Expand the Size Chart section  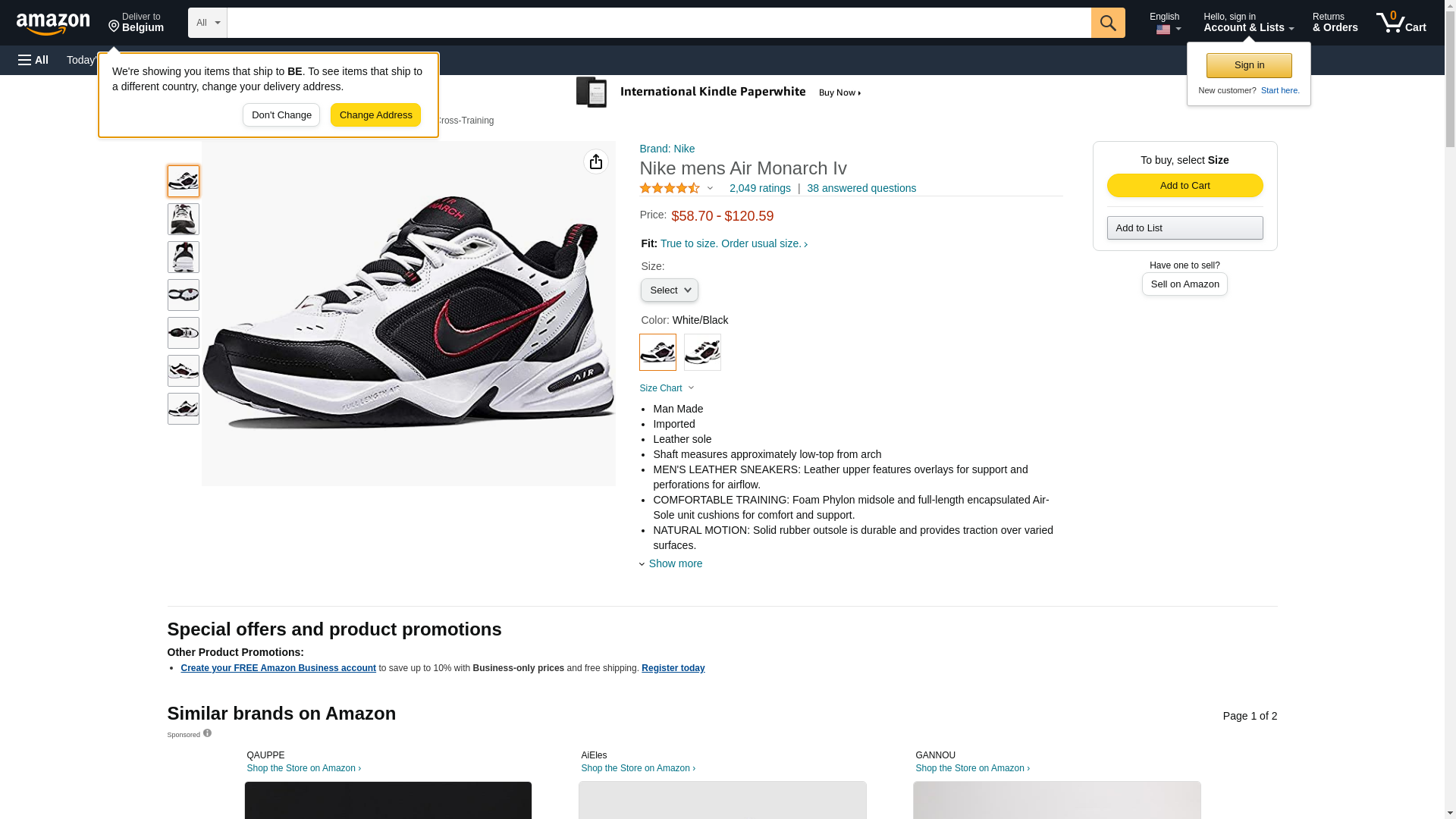[667, 388]
